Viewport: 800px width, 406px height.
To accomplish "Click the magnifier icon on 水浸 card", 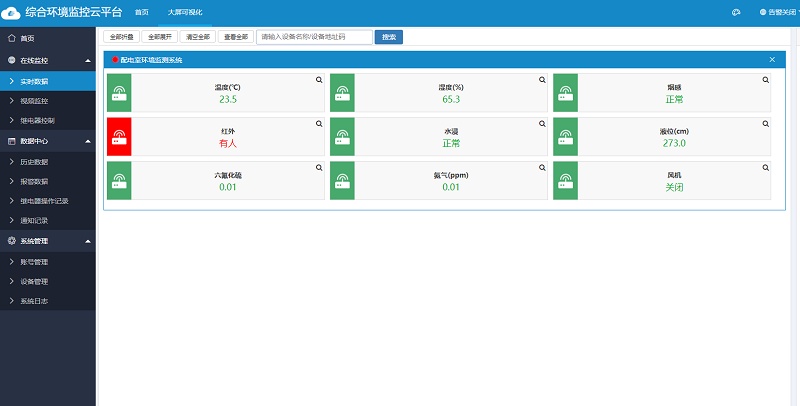I will 543,123.
